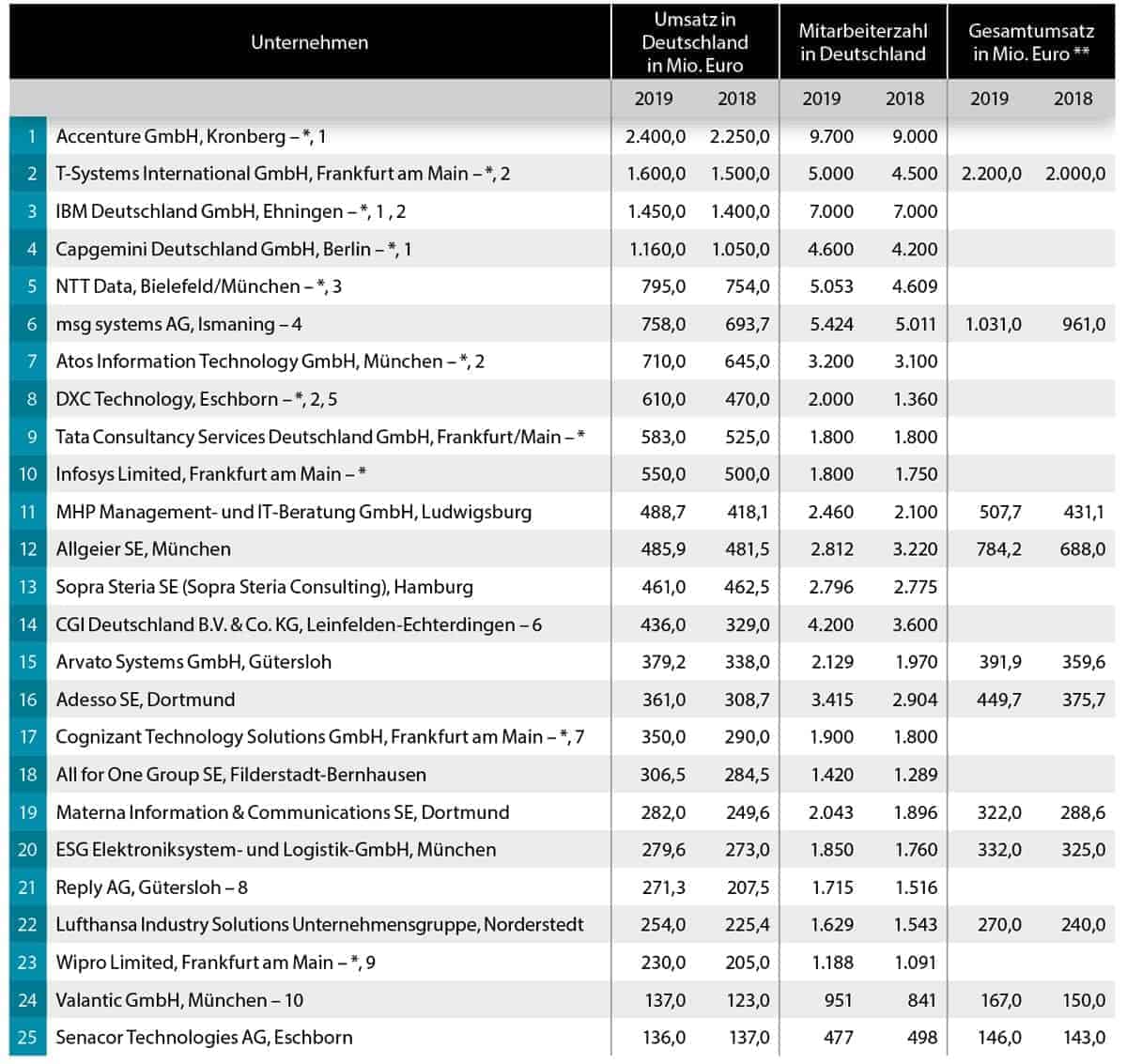Click Accenture's 2019 revenue value 2.400,0
The width and height of the screenshot is (1127, 1064).
[x=656, y=136]
